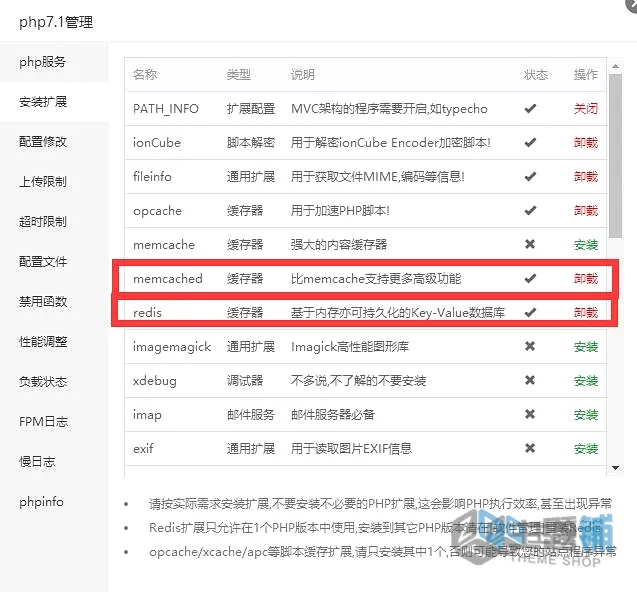Image resolution: width=637 pixels, height=592 pixels.
Task: Switch to the 超时限制 tab
Action: point(54,222)
